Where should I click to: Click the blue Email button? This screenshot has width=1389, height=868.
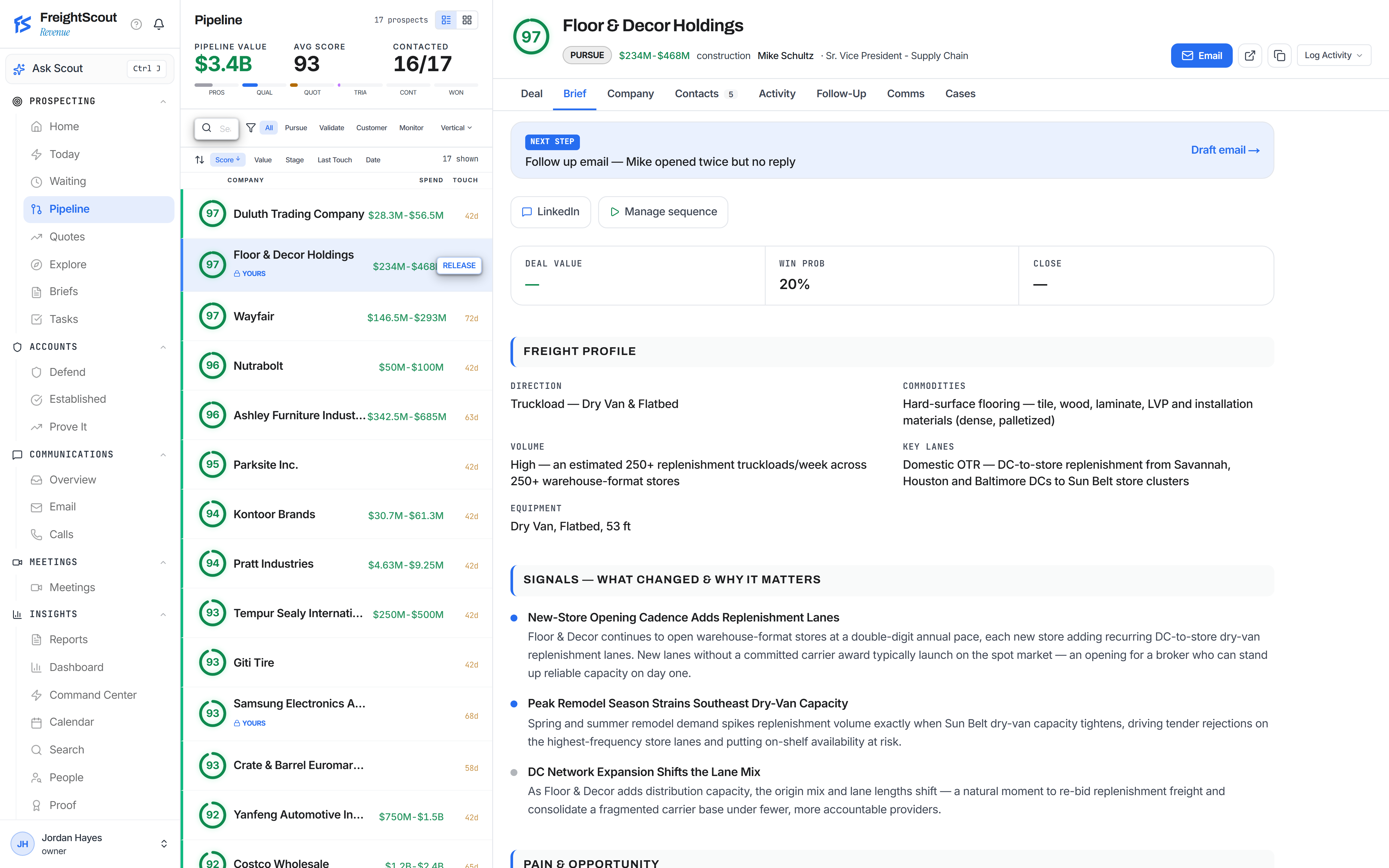[1201, 56]
